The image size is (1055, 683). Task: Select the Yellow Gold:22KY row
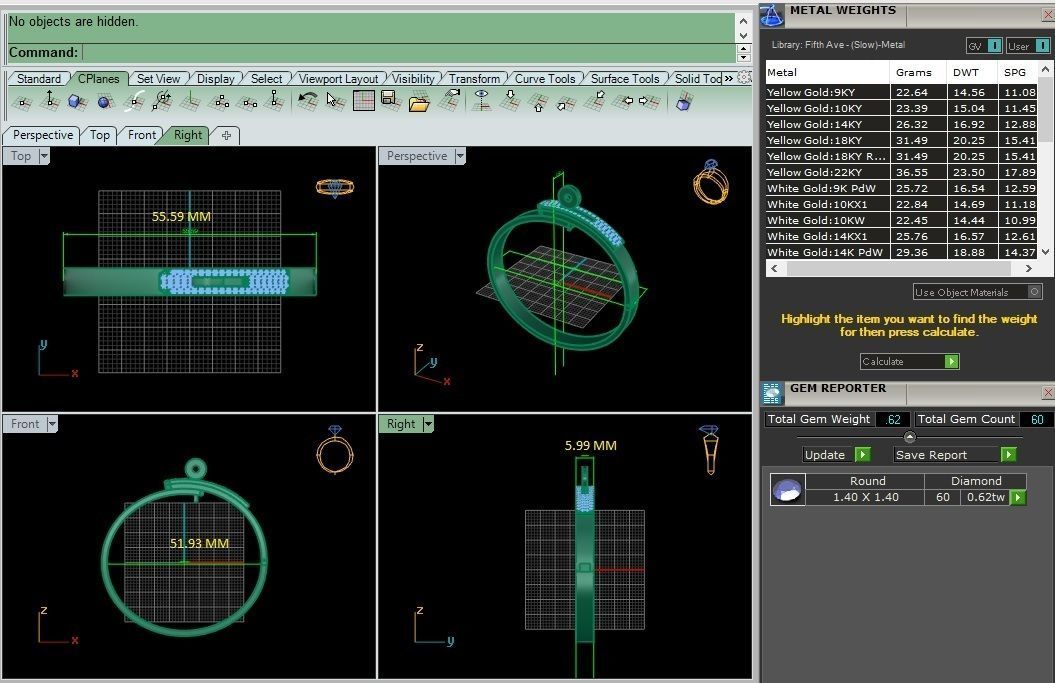[x=902, y=172]
